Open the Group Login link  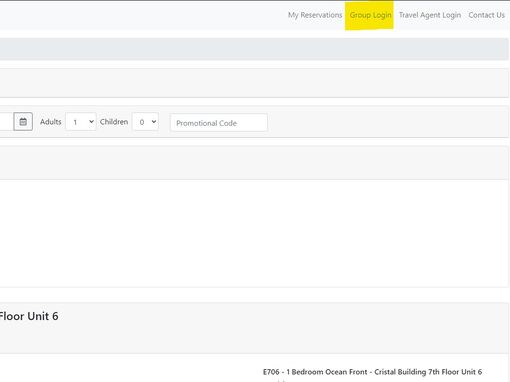tap(370, 15)
